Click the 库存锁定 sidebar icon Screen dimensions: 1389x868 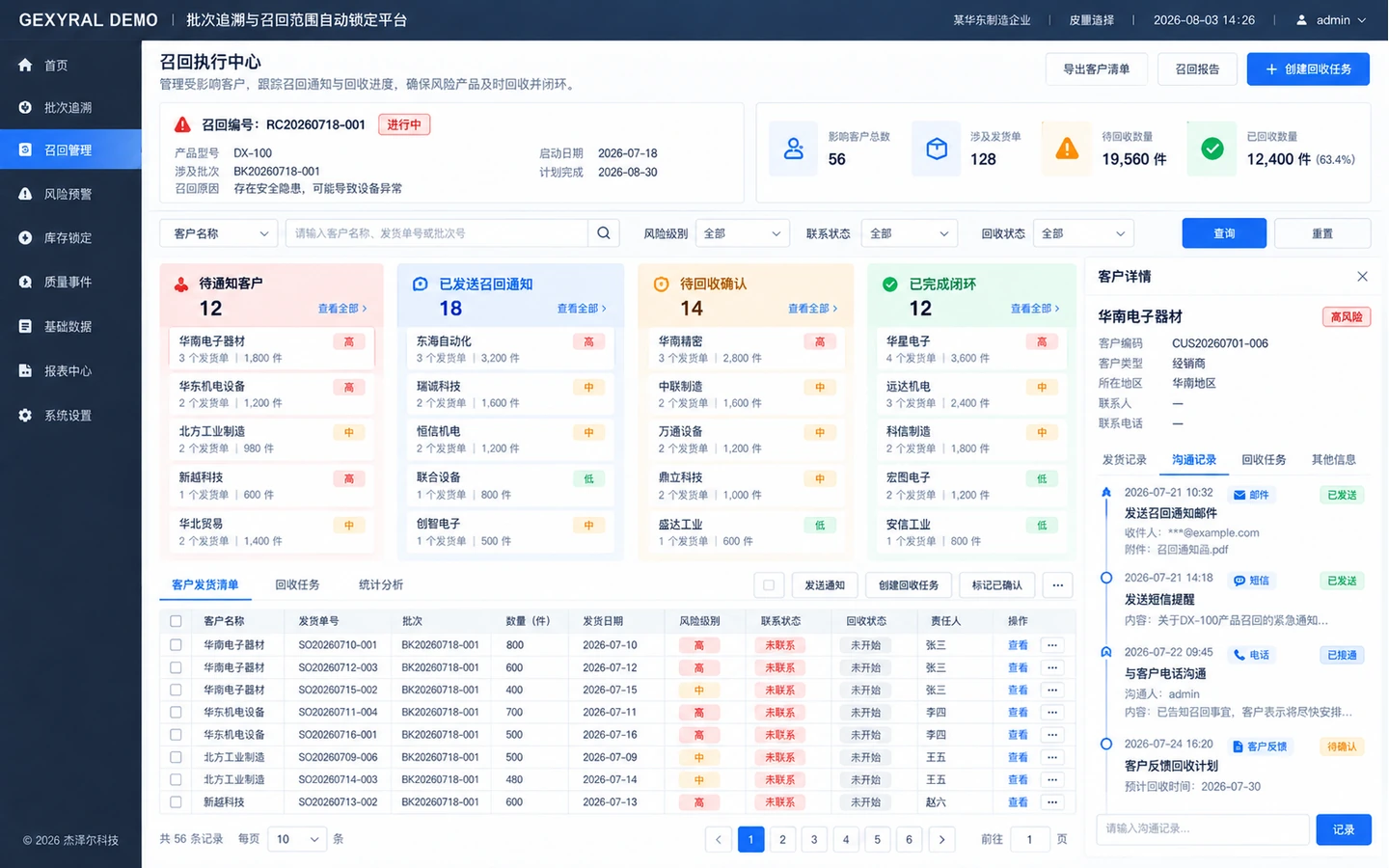tap(25, 238)
